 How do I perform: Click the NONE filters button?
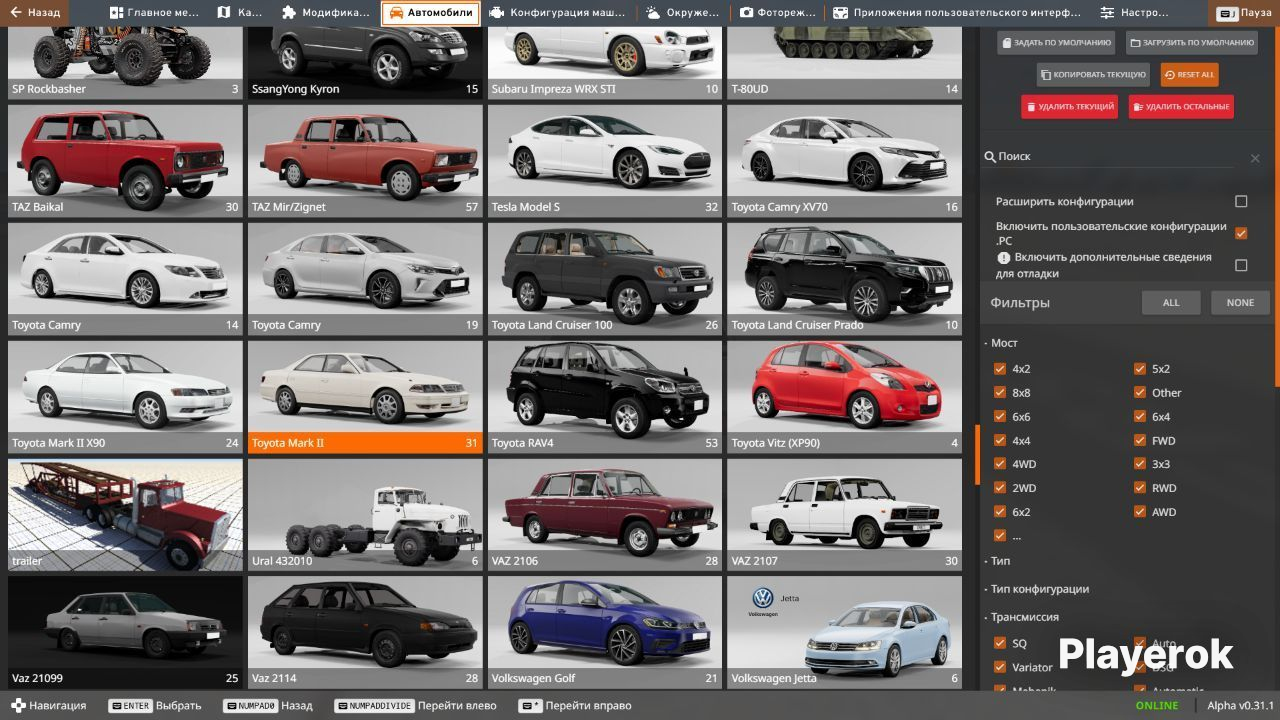coord(1240,303)
